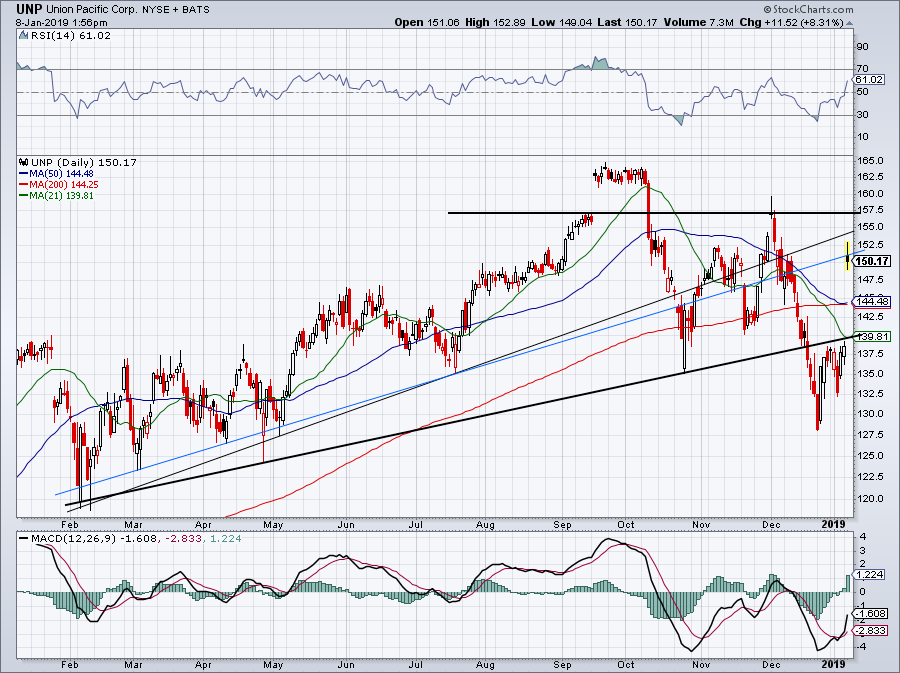This screenshot has height=673, width=900.
Task: Click Jun label under the MACD panel
Action: (x=346, y=665)
